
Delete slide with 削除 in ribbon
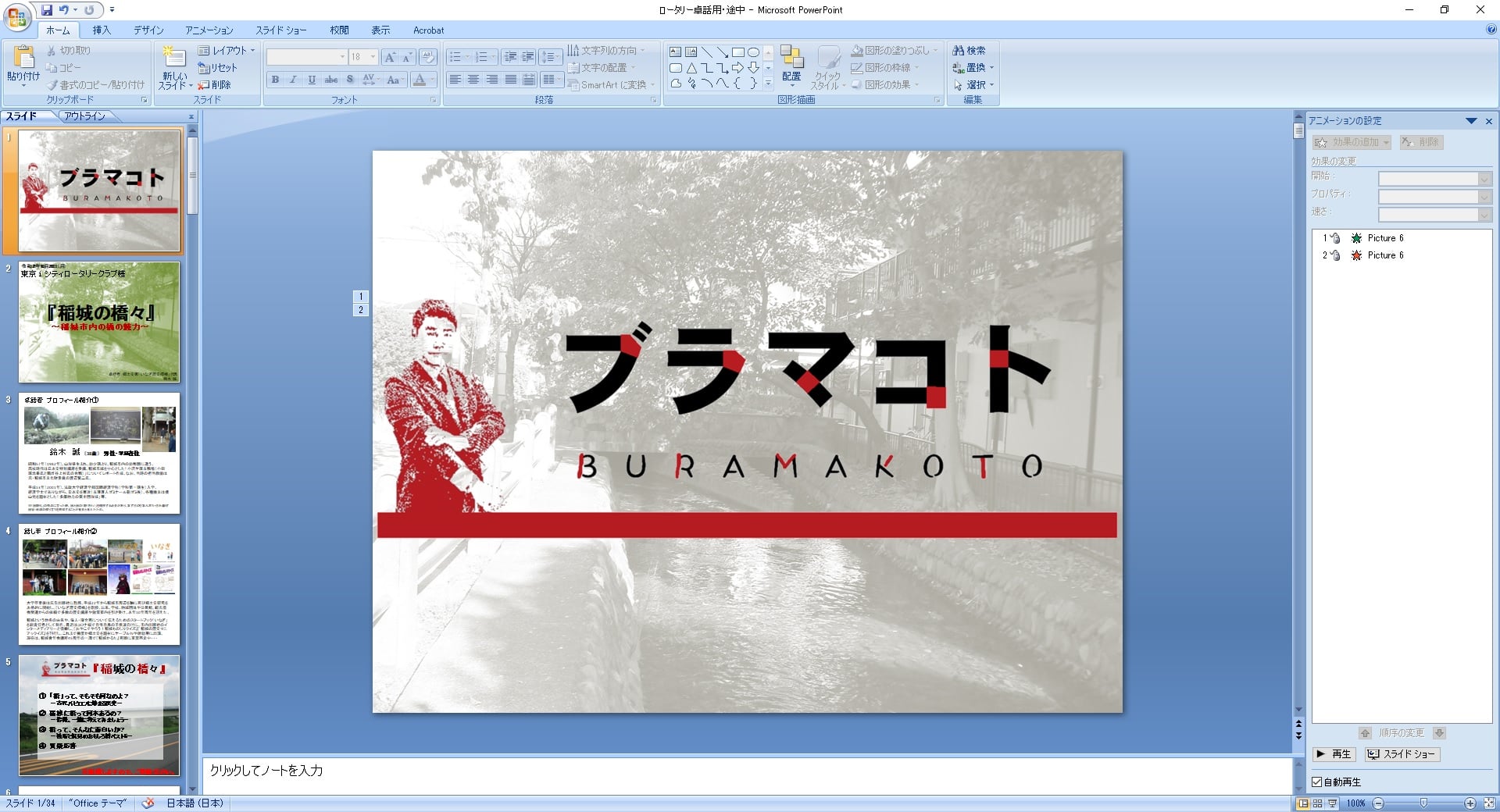(x=215, y=84)
